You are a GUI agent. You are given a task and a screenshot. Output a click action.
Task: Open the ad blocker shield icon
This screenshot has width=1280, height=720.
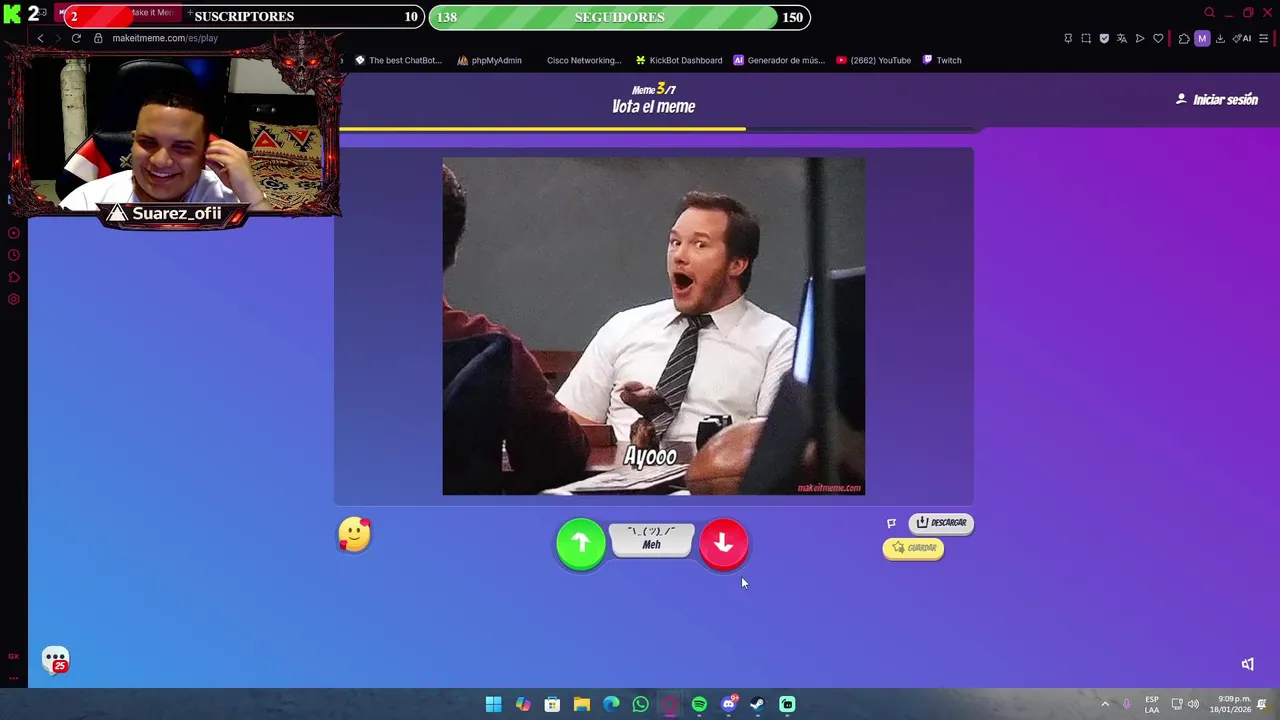(x=1104, y=38)
